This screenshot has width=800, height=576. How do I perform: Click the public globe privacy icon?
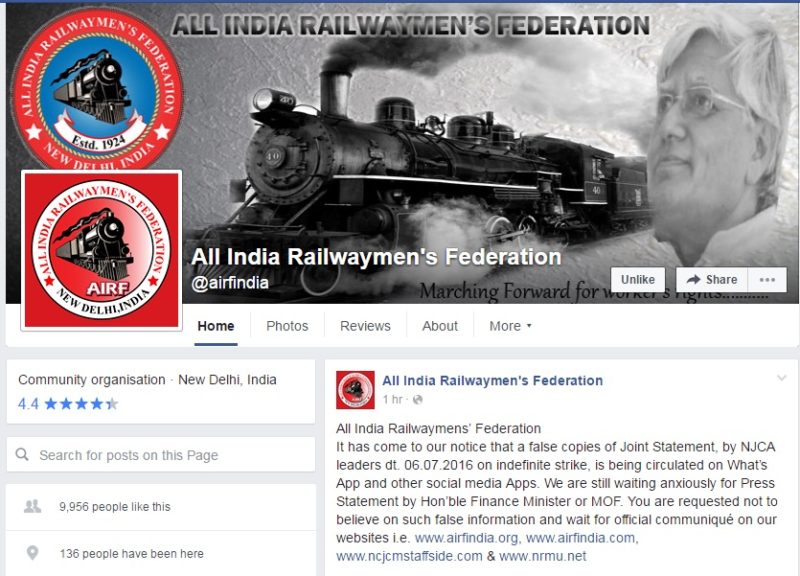click(x=417, y=399)
